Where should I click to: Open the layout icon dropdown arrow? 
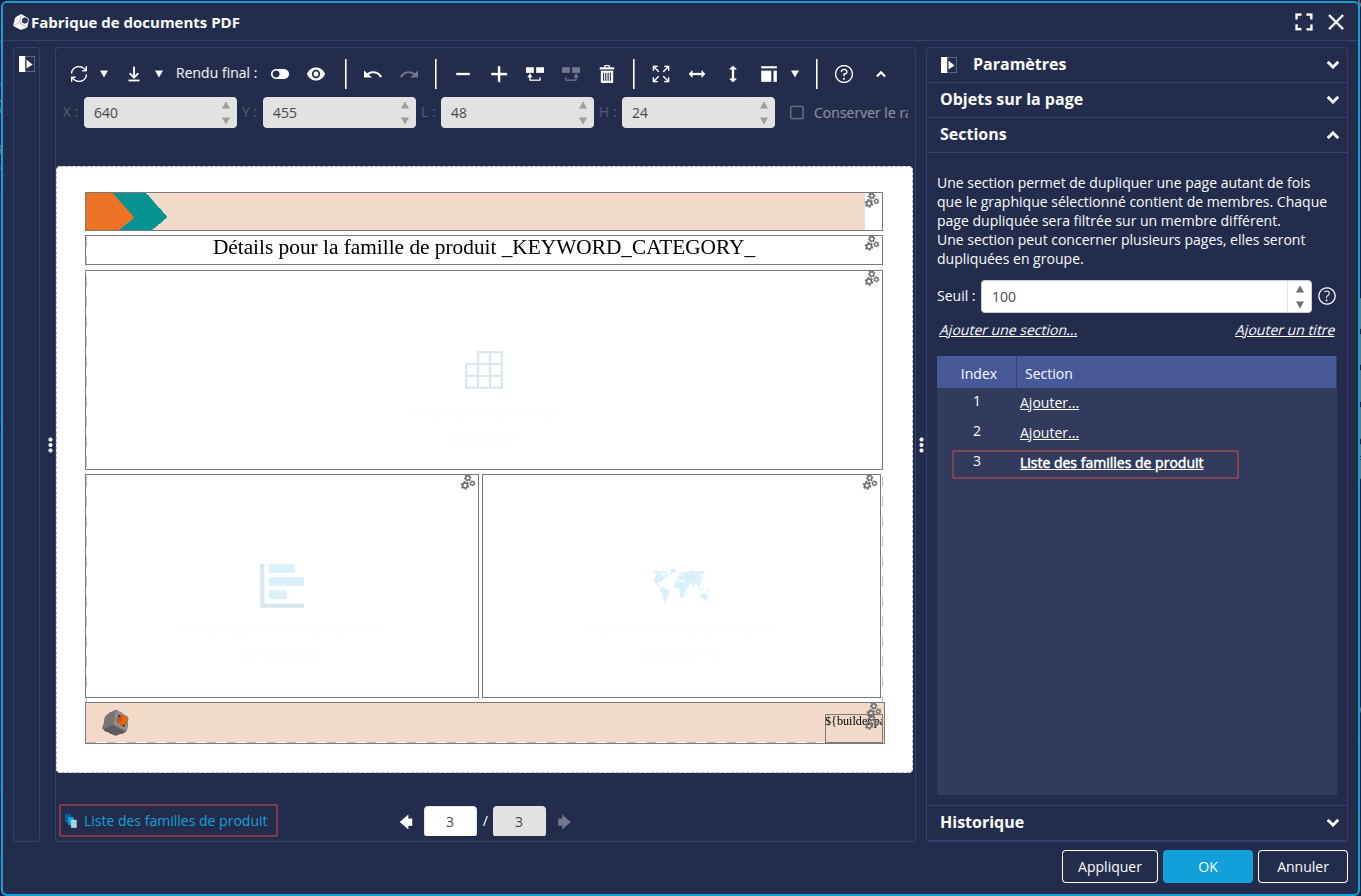pos(795,74)
